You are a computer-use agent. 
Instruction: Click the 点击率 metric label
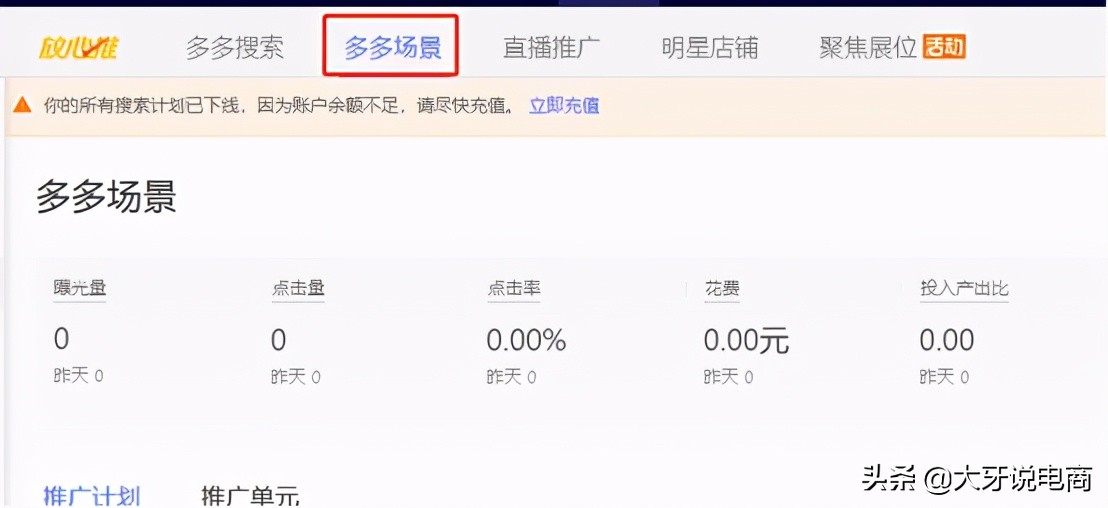click(x=514, y=288)
